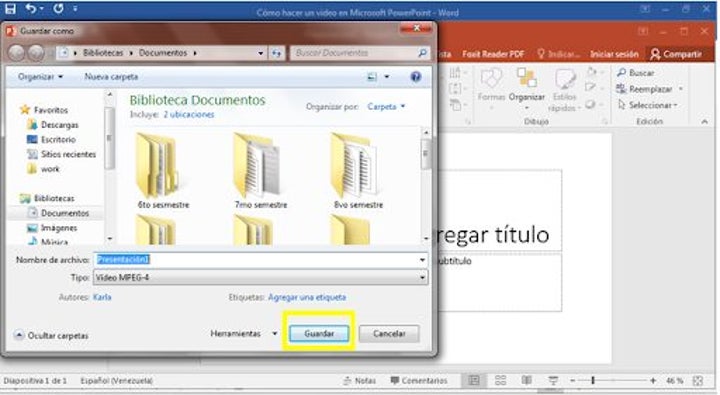Open the Organizar menu in dialog
Image resolution: width=720 pixels, height=395 pixels.
(x=40, y=77)
